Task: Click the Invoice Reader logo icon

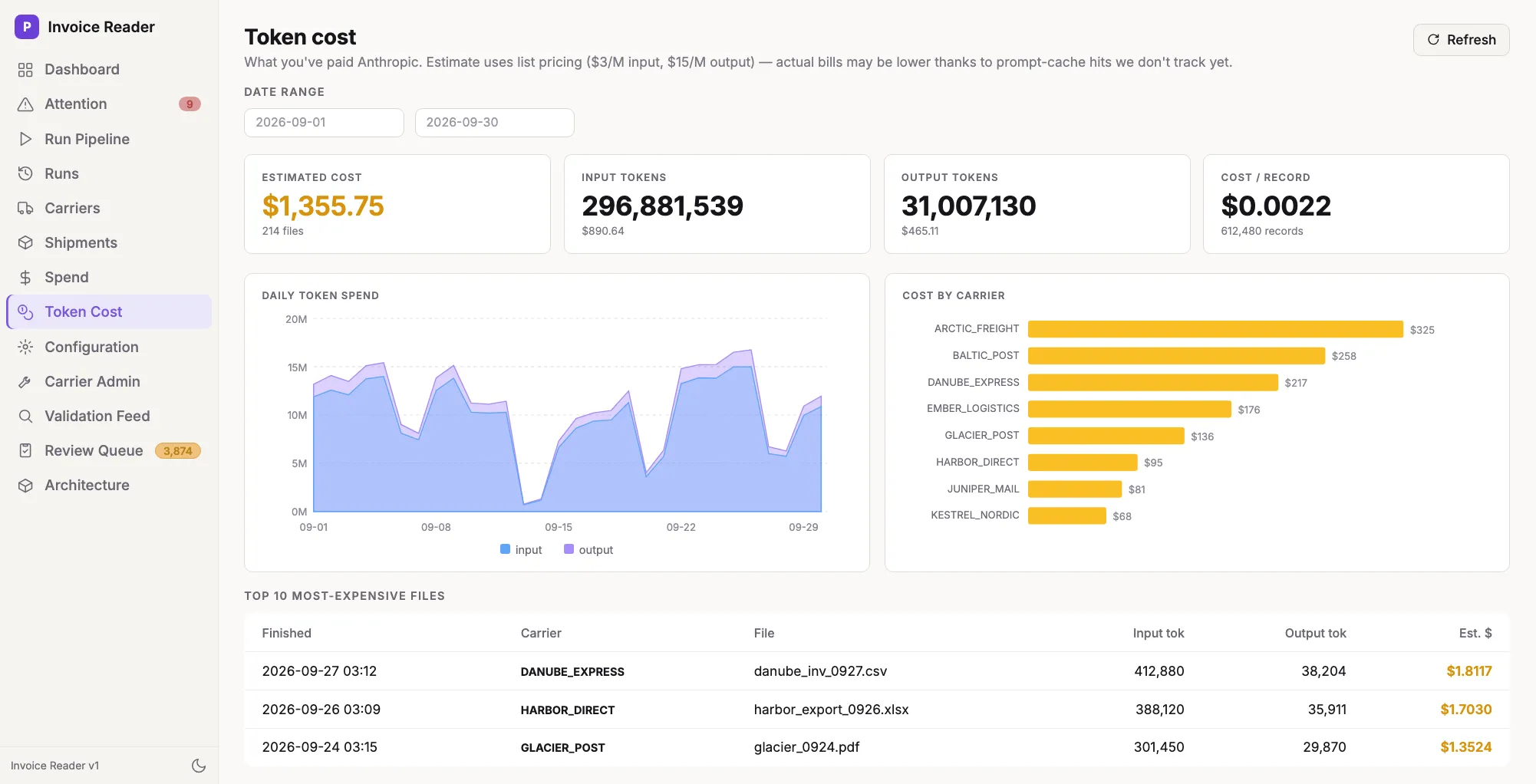Action: (x=27, y=27)
